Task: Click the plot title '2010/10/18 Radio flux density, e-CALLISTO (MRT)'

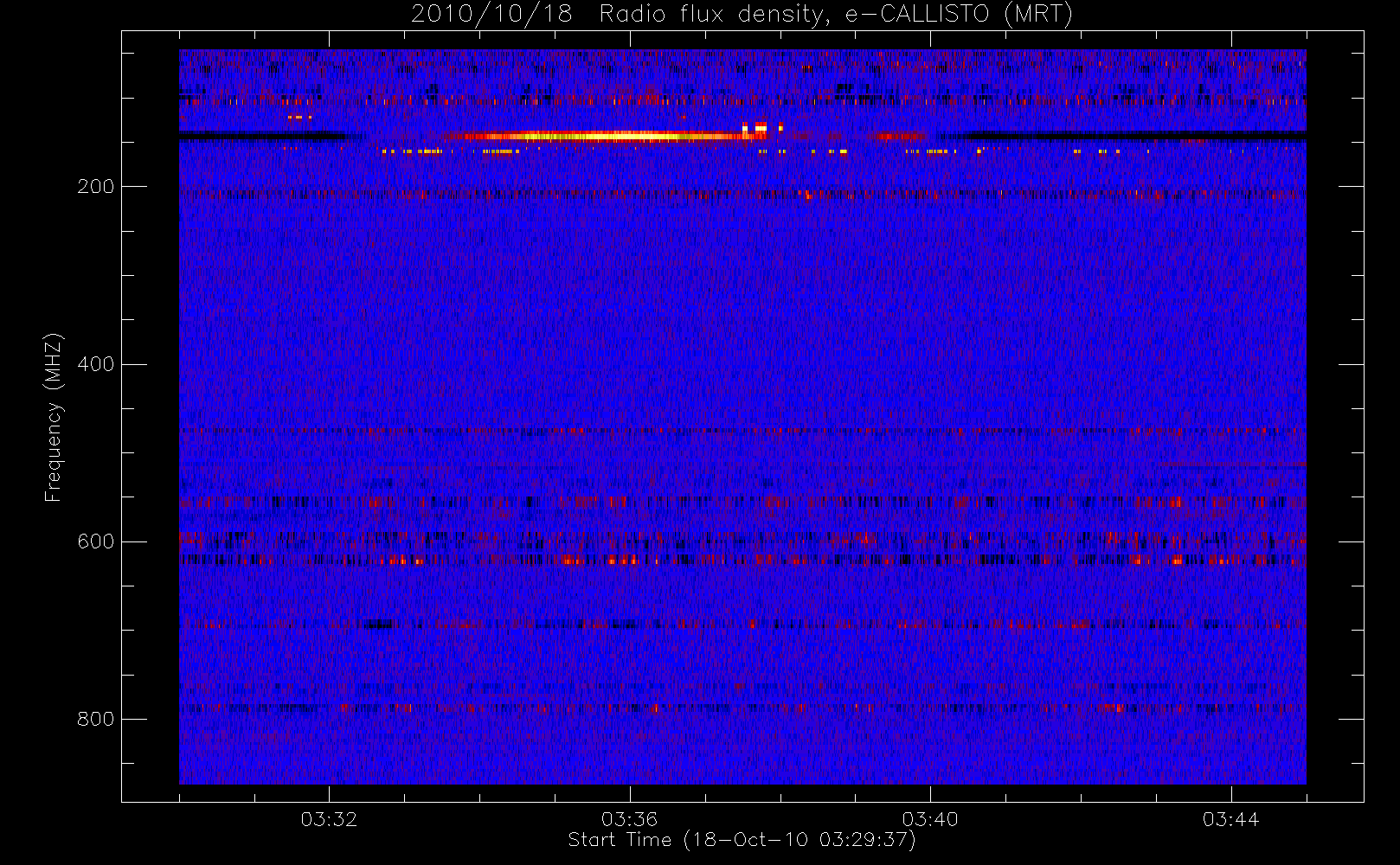Action: [x=742, y=15]
